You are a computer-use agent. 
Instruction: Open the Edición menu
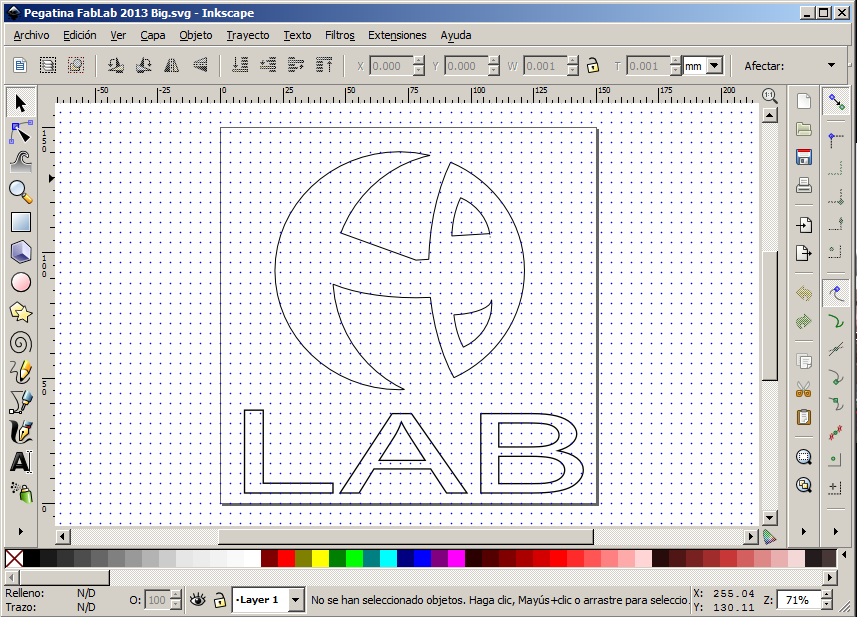pos(80,35)
